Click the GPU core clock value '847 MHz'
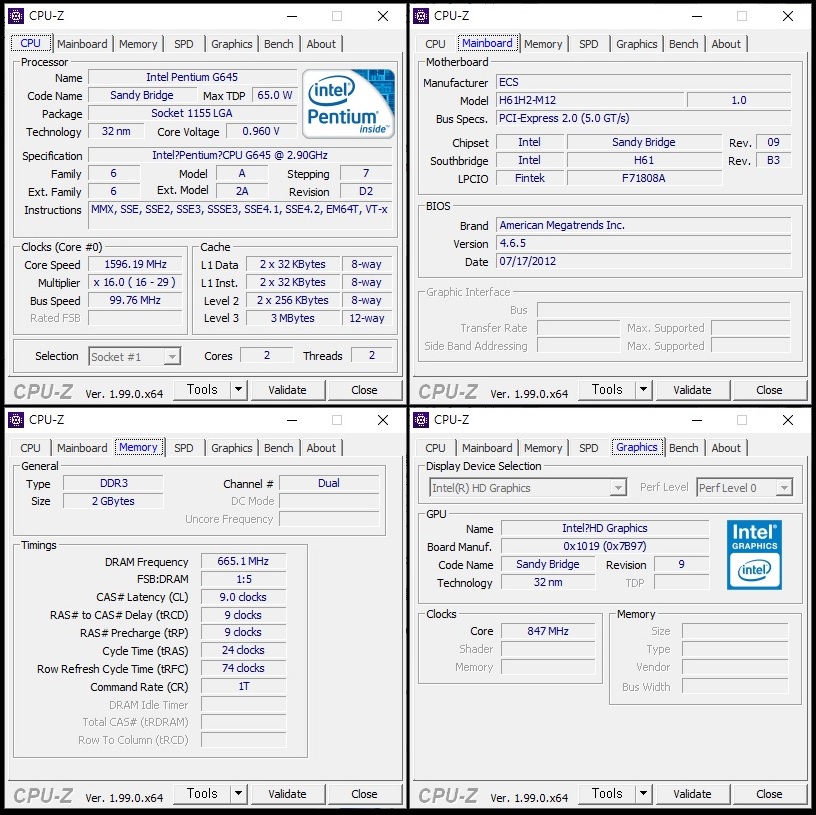816x815 pixels. click(548, 631)
